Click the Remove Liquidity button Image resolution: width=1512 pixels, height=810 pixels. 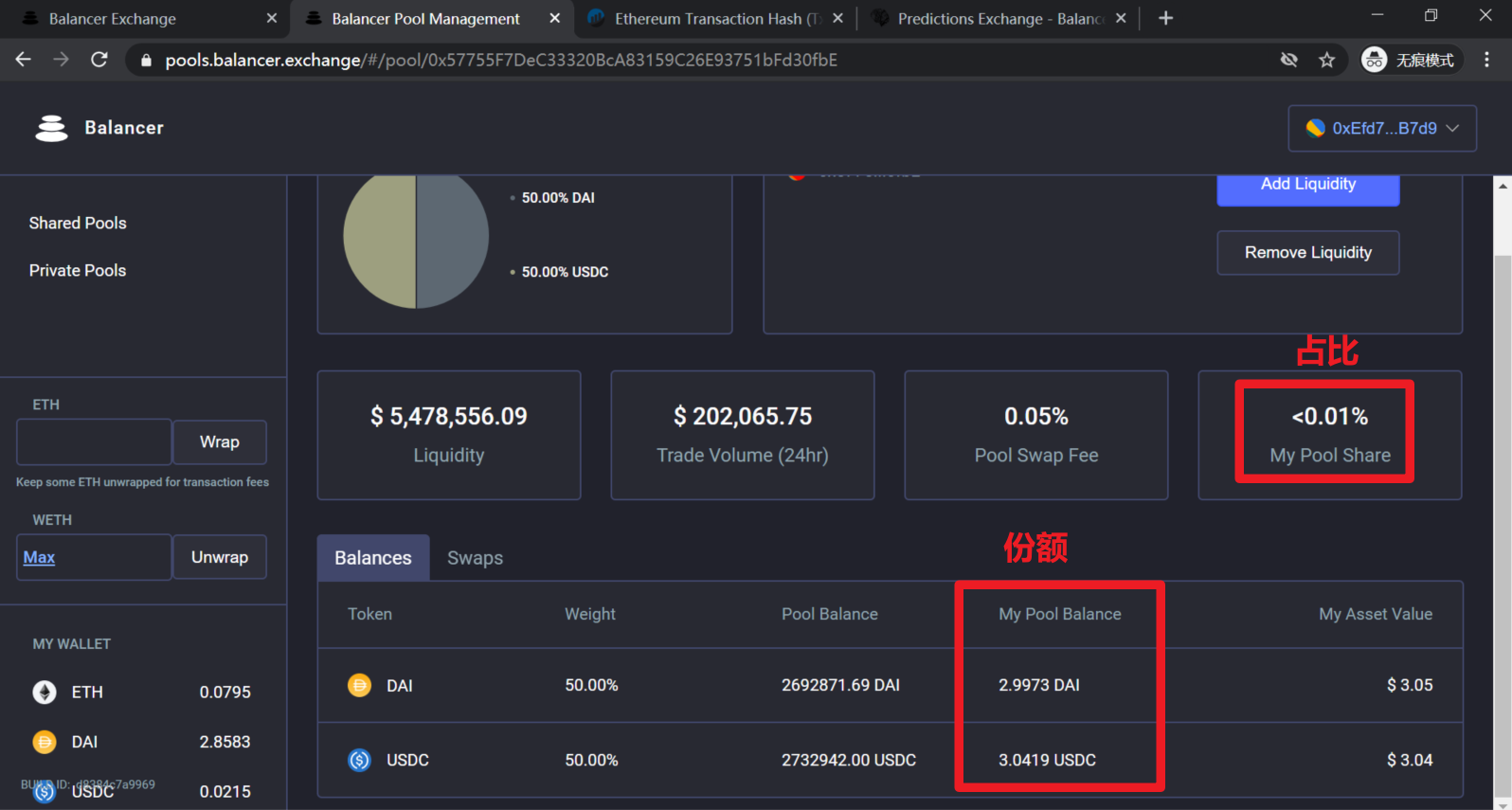1308,253
